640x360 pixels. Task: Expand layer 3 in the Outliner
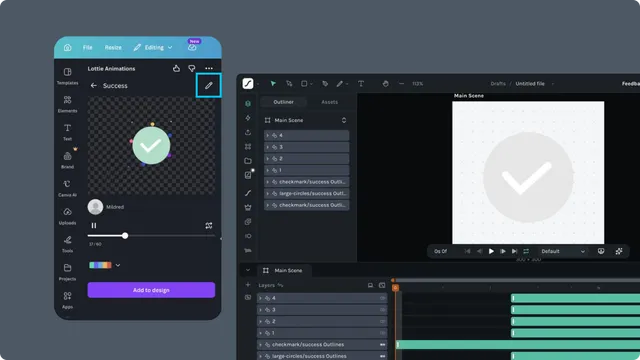tap(268, 147)
